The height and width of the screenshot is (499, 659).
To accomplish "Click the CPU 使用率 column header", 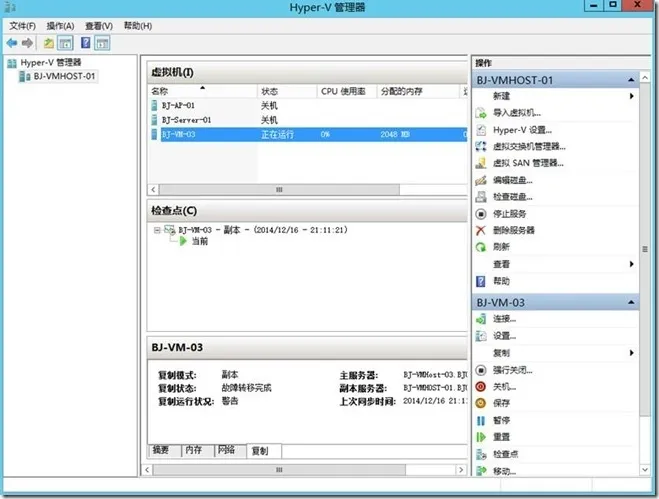I will (x=346, y=91).
